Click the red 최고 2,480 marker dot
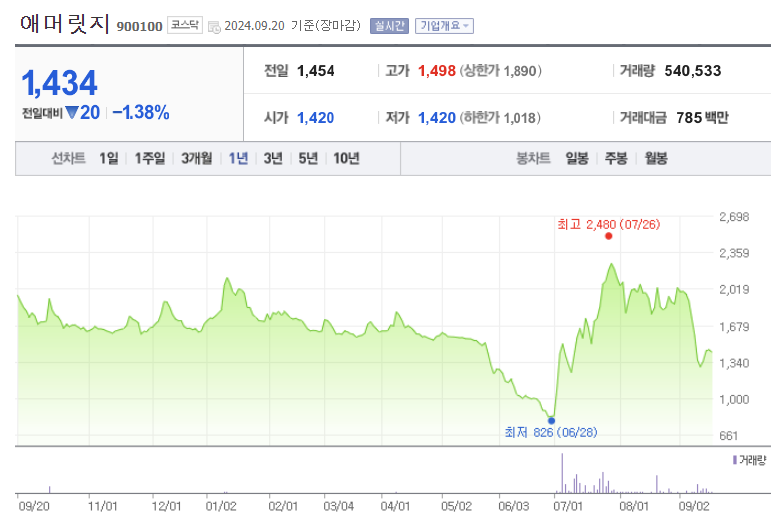The image size is (771, 519). coord(609,236)
